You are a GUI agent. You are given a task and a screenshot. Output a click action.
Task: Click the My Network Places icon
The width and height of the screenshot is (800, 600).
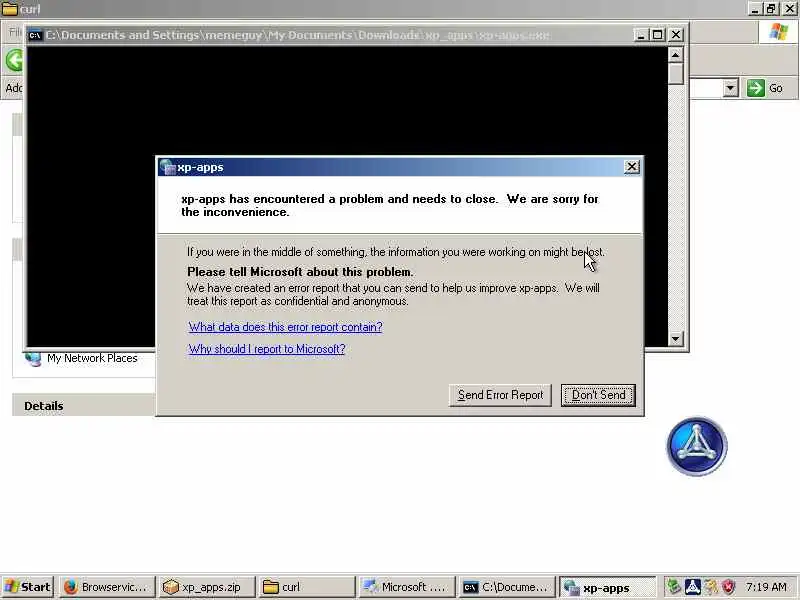click(33, 359)
